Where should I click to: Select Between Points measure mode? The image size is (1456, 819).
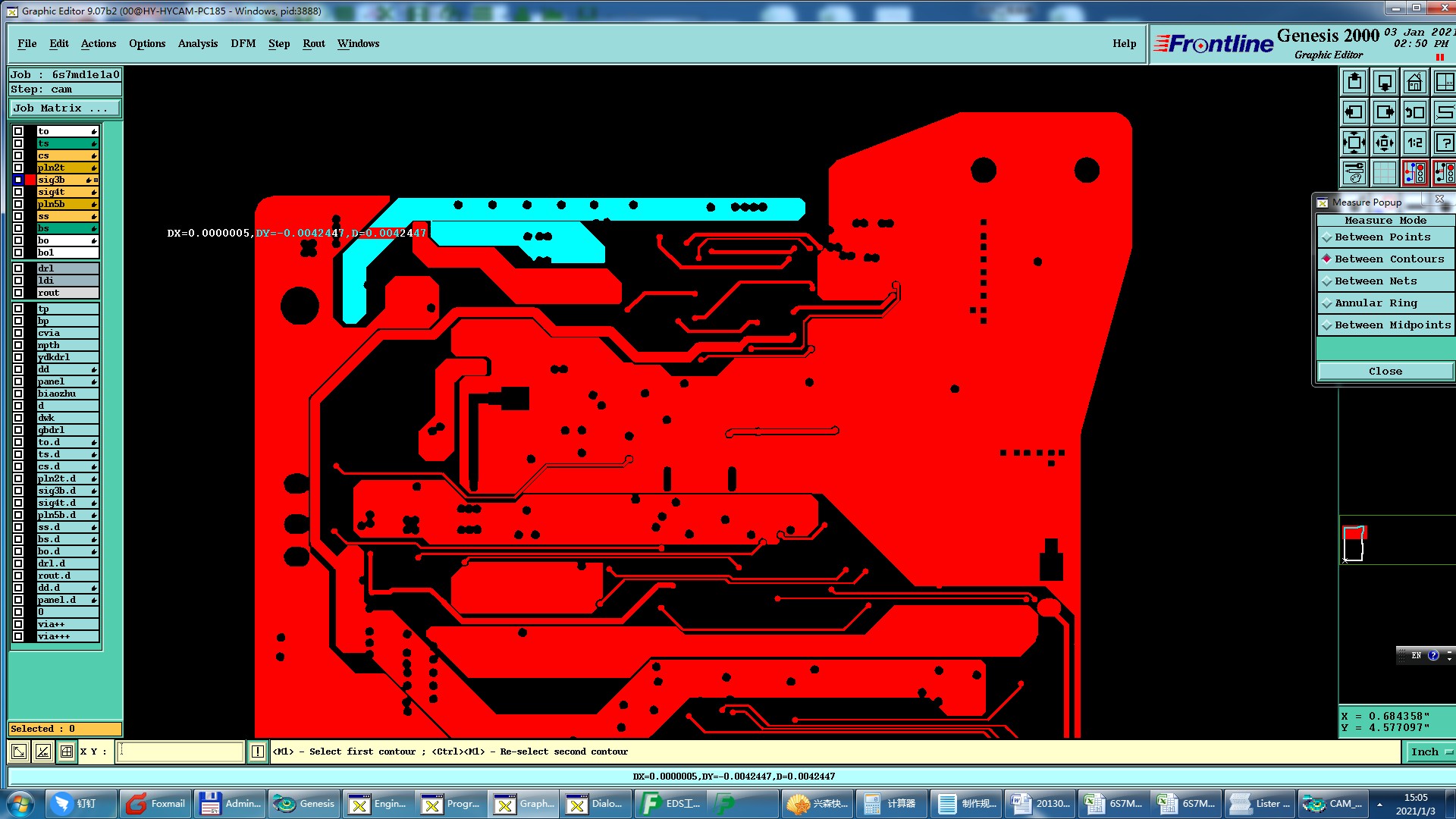pos(1382,237)
